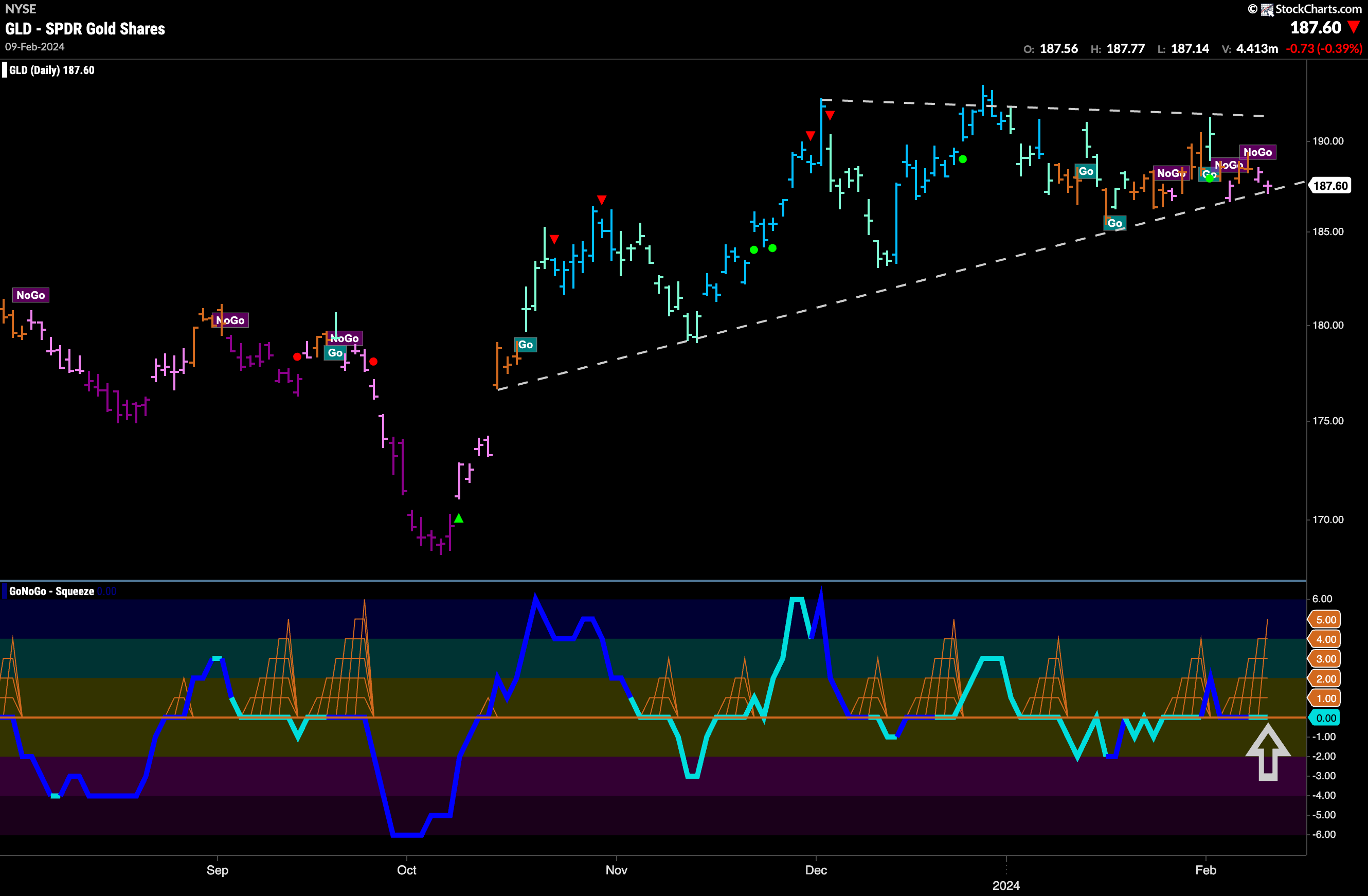The width and height of the screenshot is (1368, 896).
Task: Click the 2024 year label
Action: [1006, 885]
